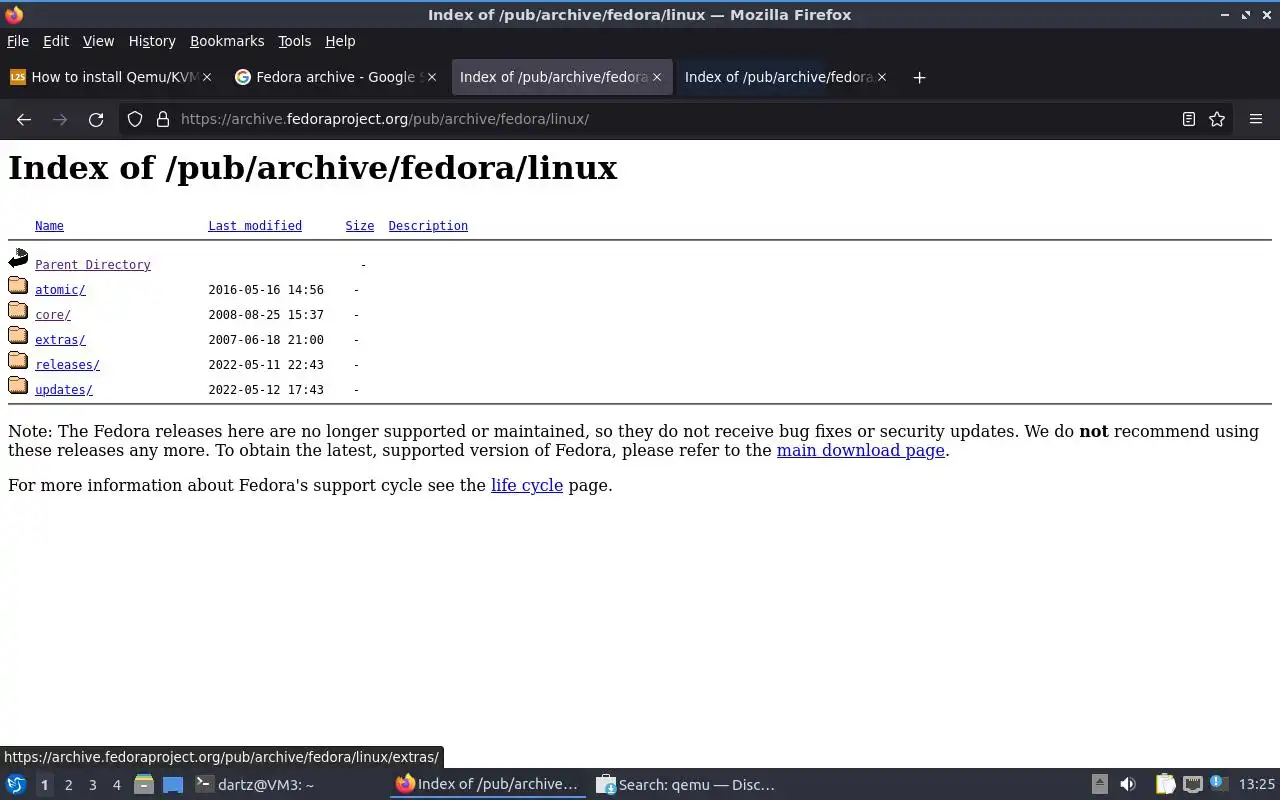Open the Parent Directory link
The width and height of the screenshot is (1280, 800).
point(93,265)
